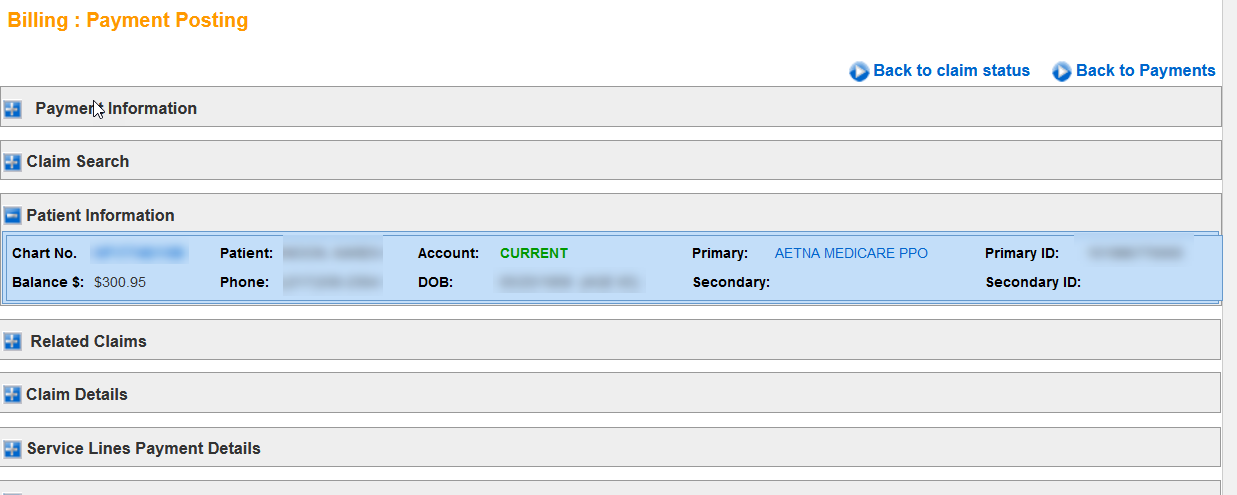Expand Claim Details via its plus icon
The height and width of the screenshot is (495, 1237).
(x=12, y=395)
